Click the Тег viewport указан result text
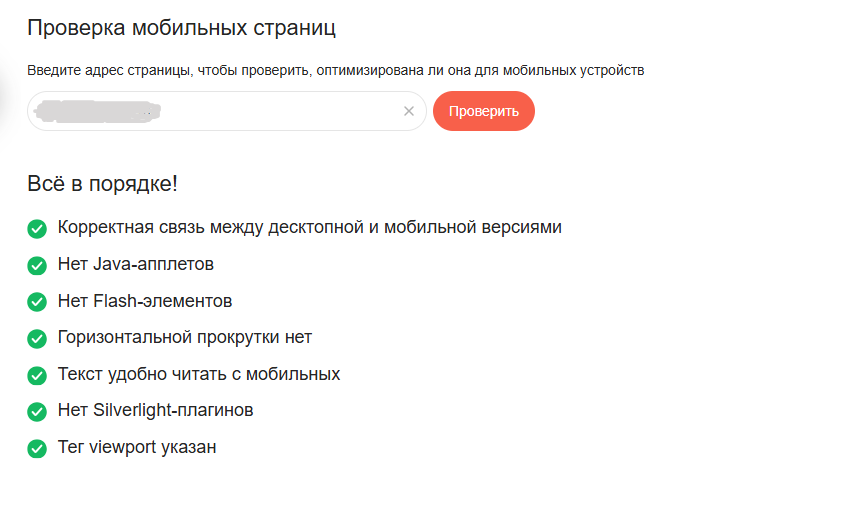Screen dimensions: 847x528 tap(137, 447)
